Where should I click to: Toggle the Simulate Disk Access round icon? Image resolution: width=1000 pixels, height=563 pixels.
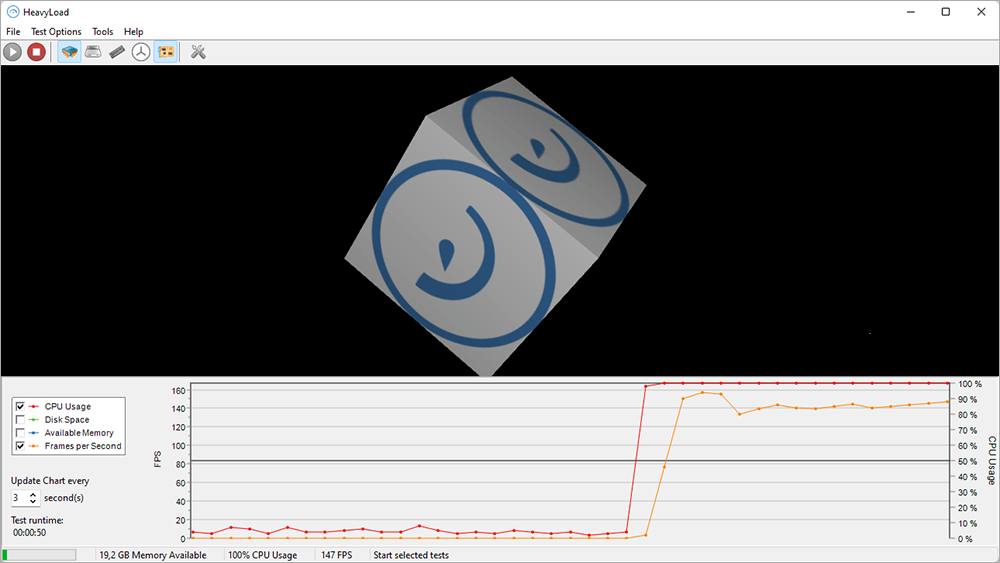(141, 52)
